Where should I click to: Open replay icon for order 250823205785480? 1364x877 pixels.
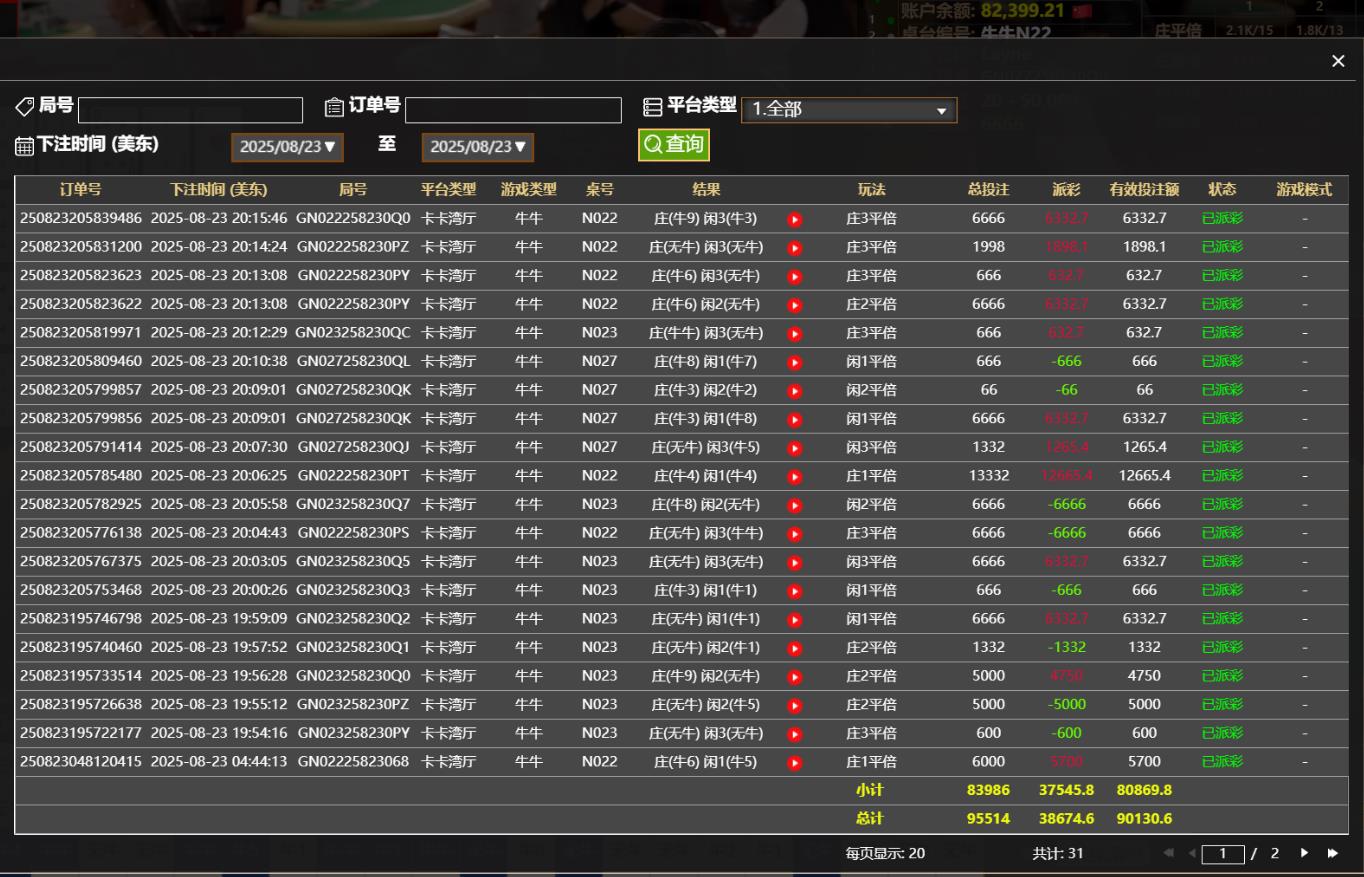pyautogui.click(x=795, y=476)
